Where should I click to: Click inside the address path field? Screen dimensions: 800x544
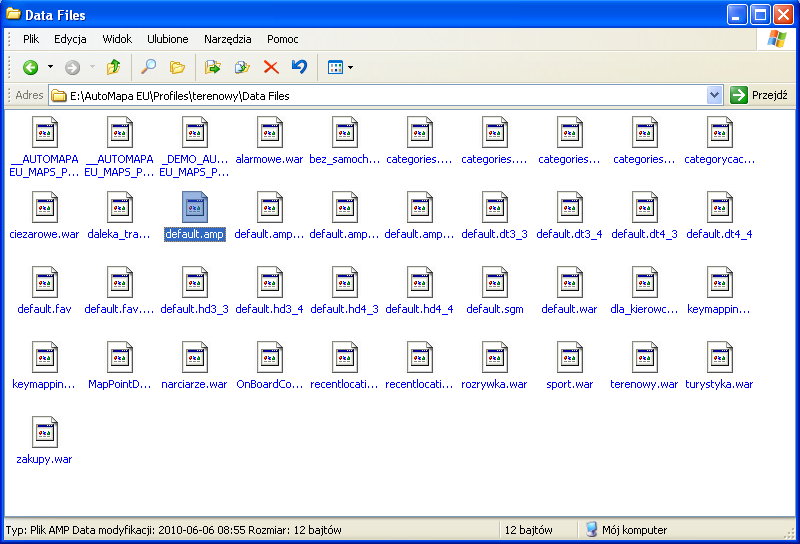(380, 95)
